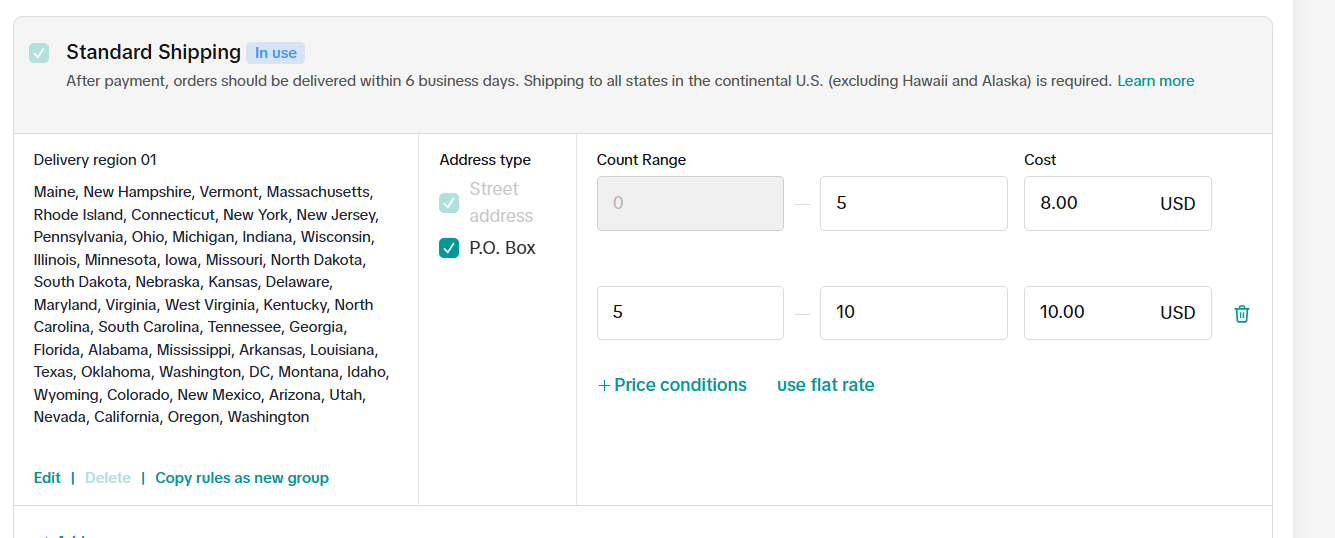Edit Delivery region 01
The image size is (1335, 538).
[47, 478]
